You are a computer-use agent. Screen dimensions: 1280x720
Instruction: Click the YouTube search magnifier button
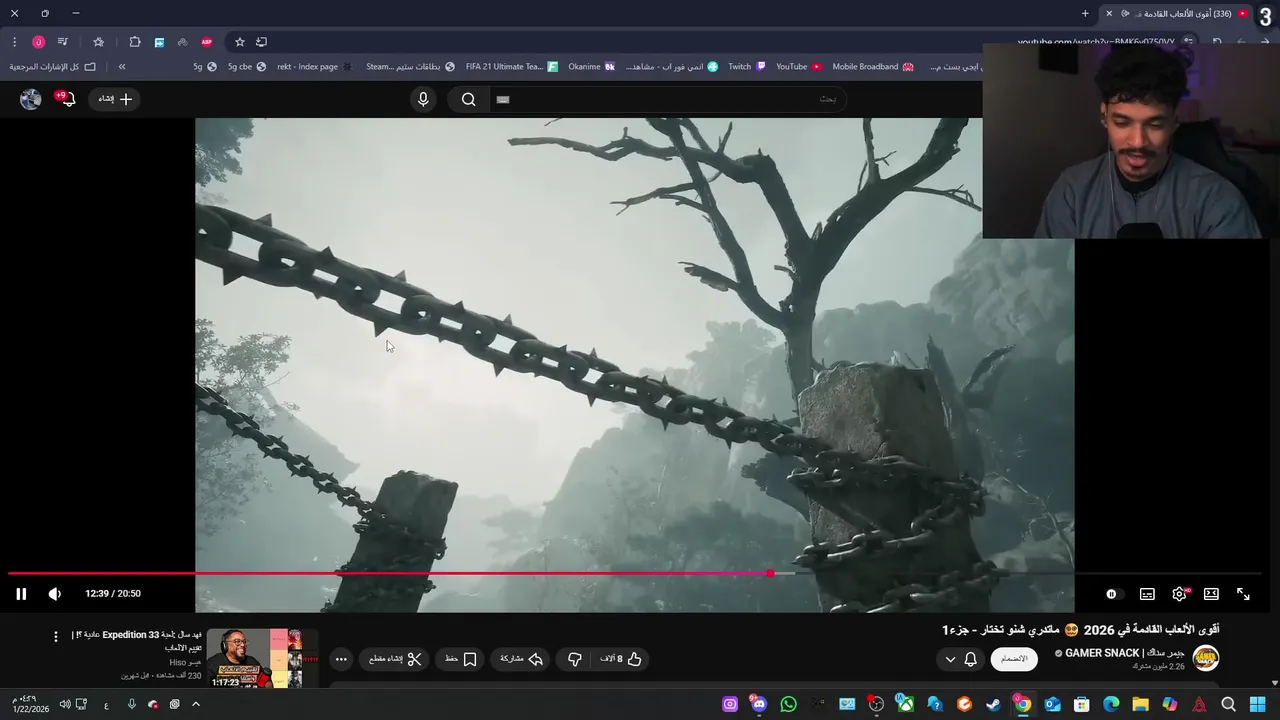468,99
